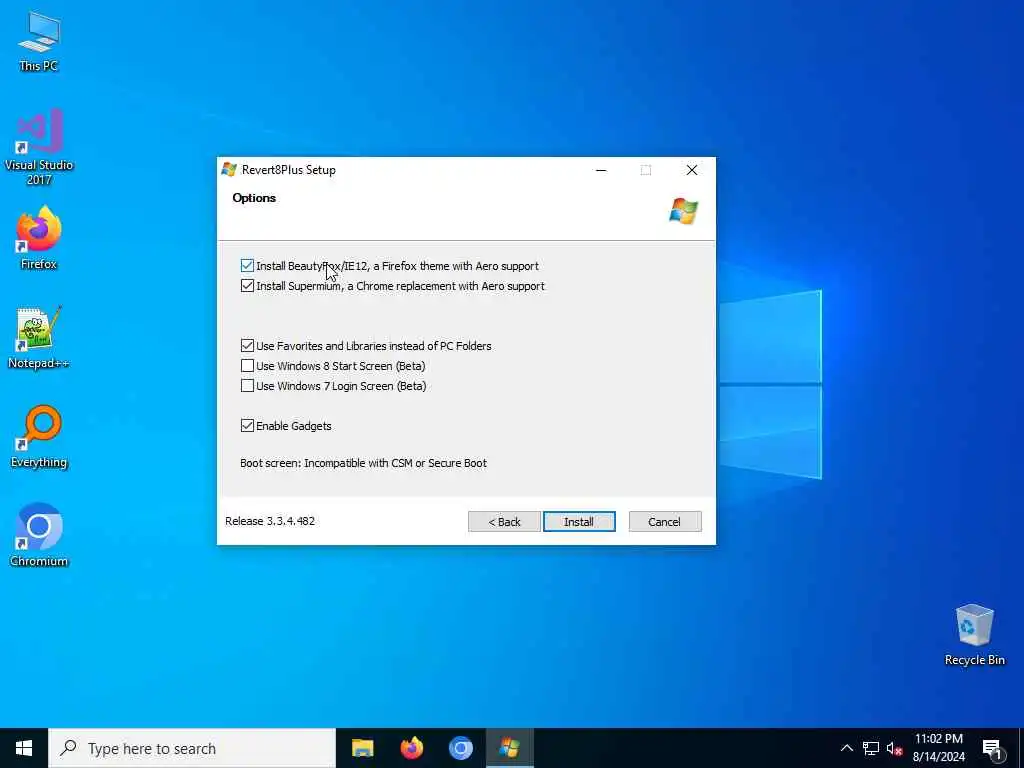Uncheck Install Supermium Chrome replacement
Viewport: 1024px width, 768px height.
247,286
